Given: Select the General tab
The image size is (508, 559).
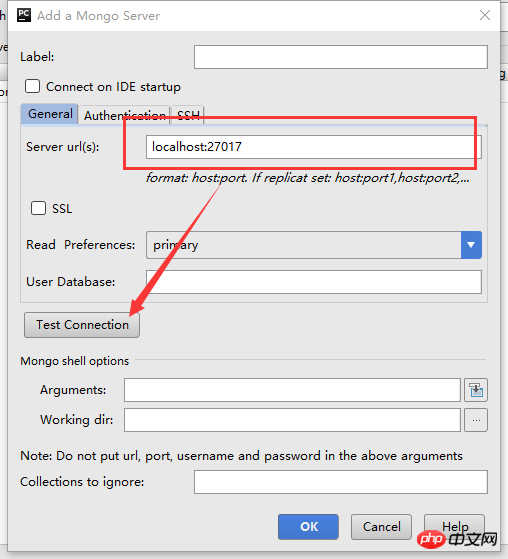Looking at the screenshot, I should tap(50, 114).
